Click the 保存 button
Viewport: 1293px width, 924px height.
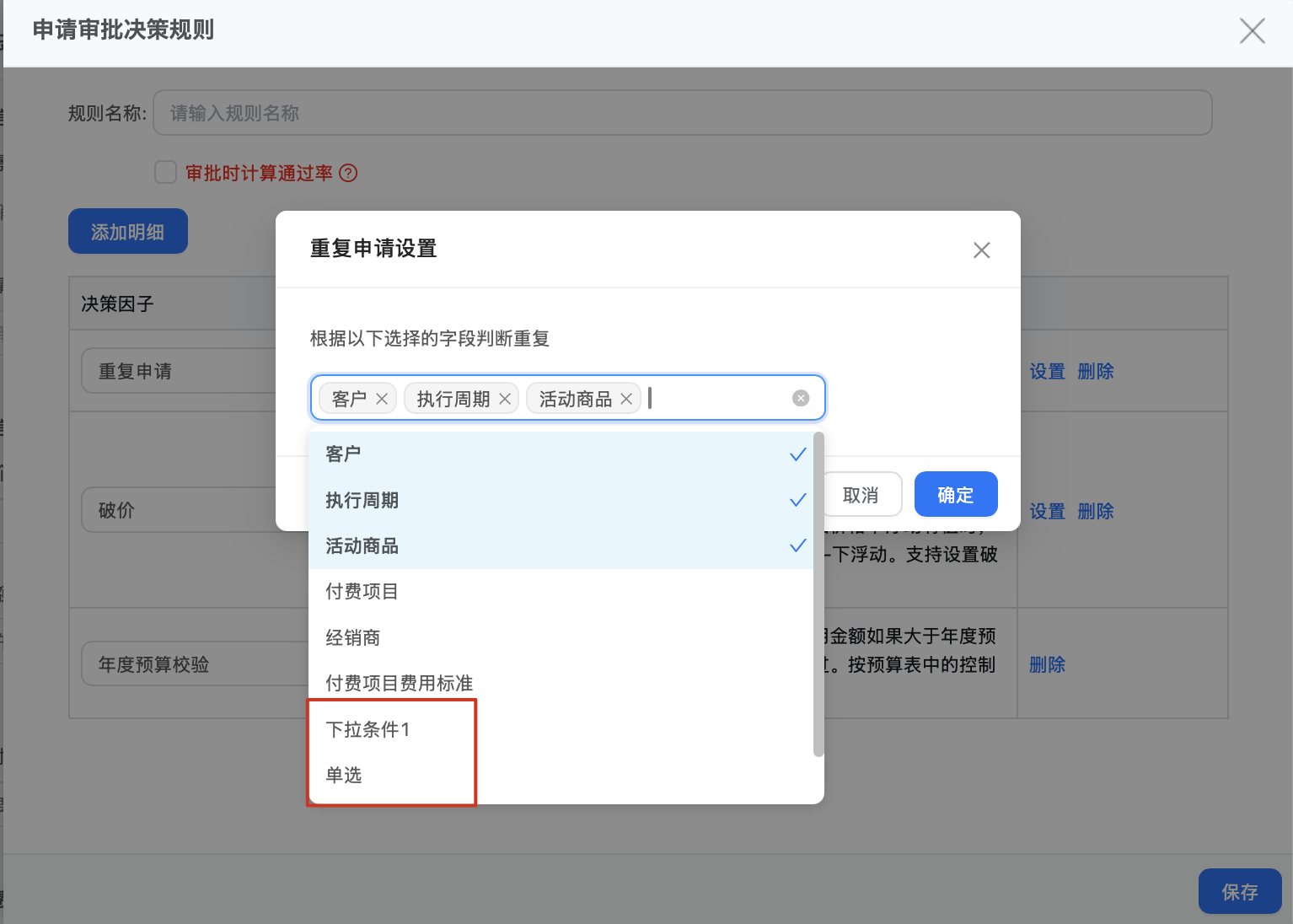(1240, 891)
